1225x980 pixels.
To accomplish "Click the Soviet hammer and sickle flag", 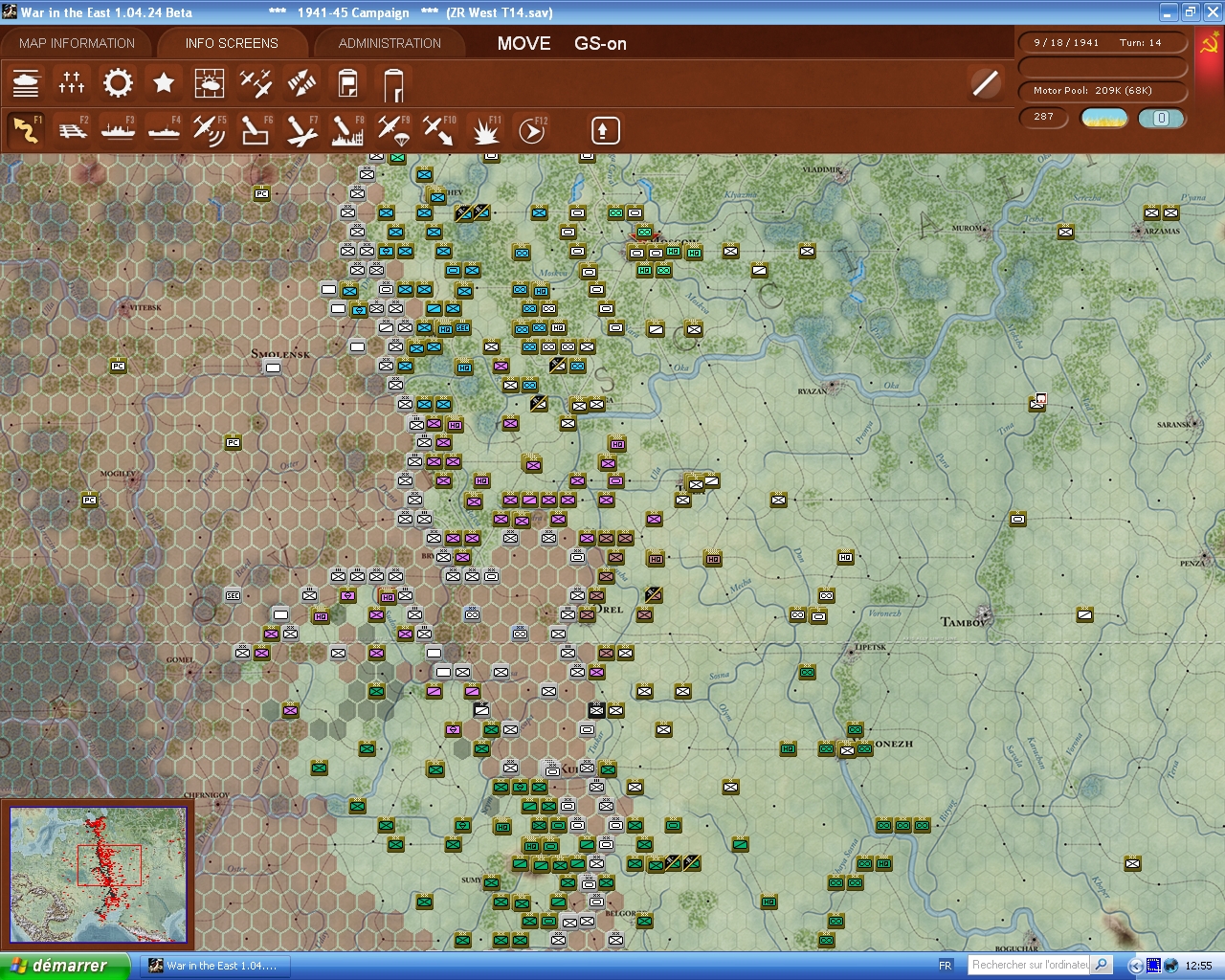I will click(1209, 44).
